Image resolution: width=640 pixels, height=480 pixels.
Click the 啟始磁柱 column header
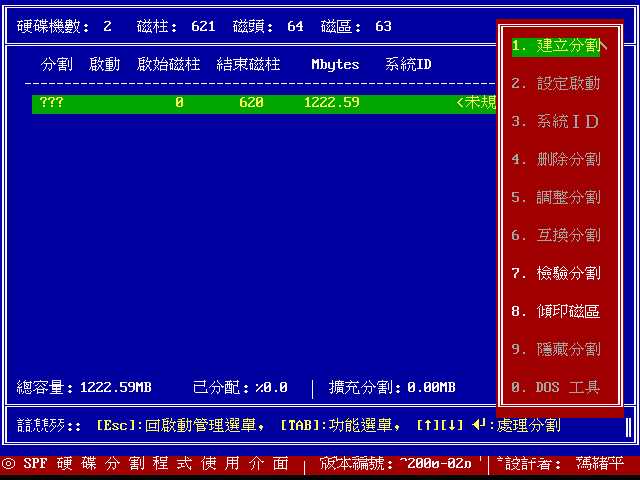point(167,65)
